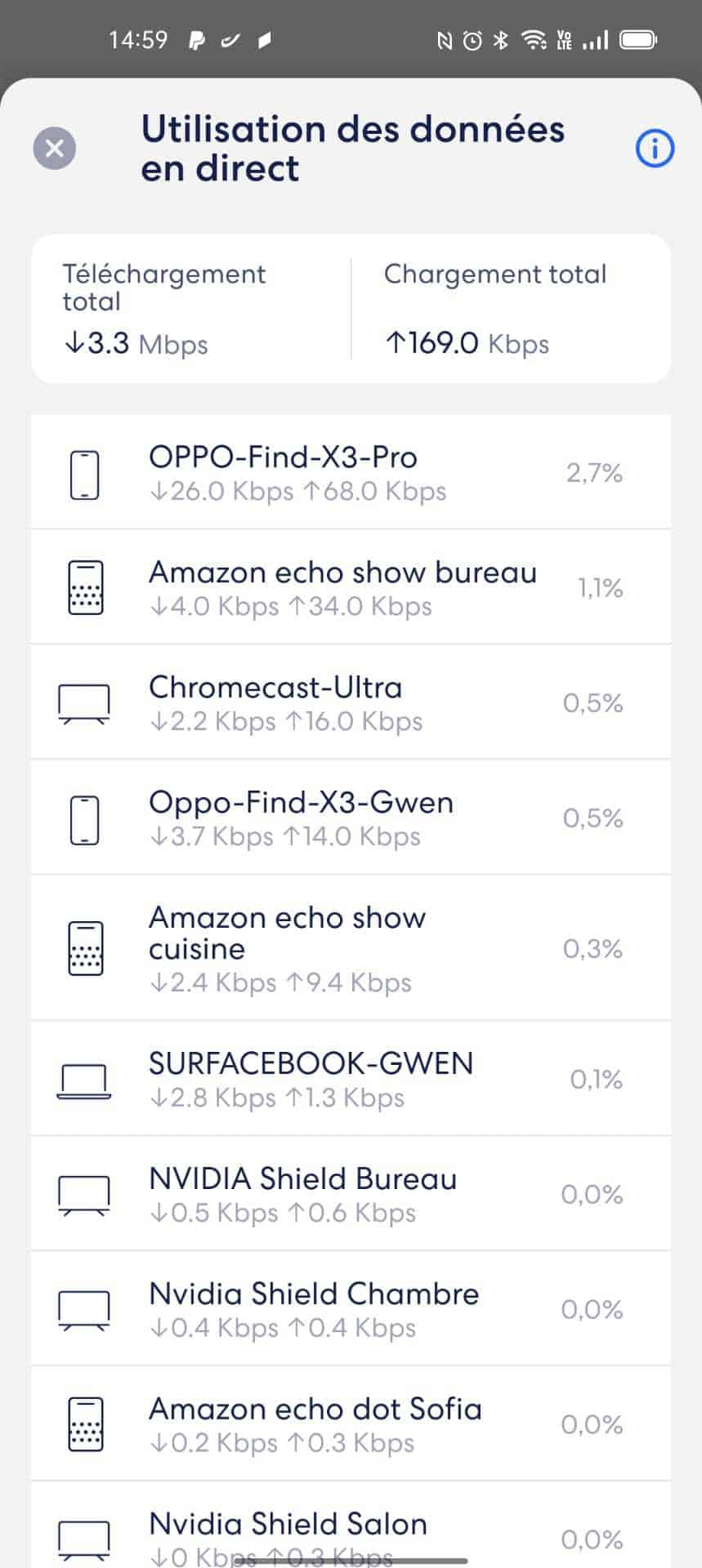Tap the Nvidia Shield Chambre TV icon
Screen dimensions: 702x1568
(84, 1310)
